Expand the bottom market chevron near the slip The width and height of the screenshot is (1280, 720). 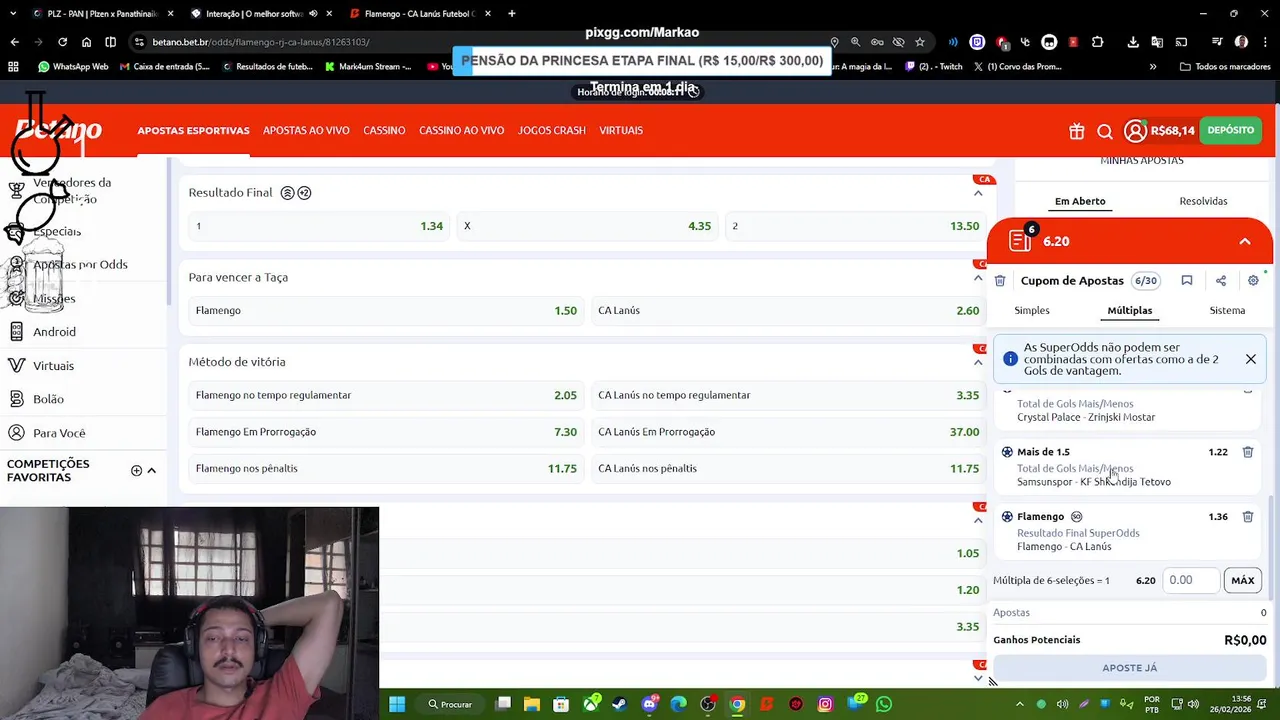978,678
